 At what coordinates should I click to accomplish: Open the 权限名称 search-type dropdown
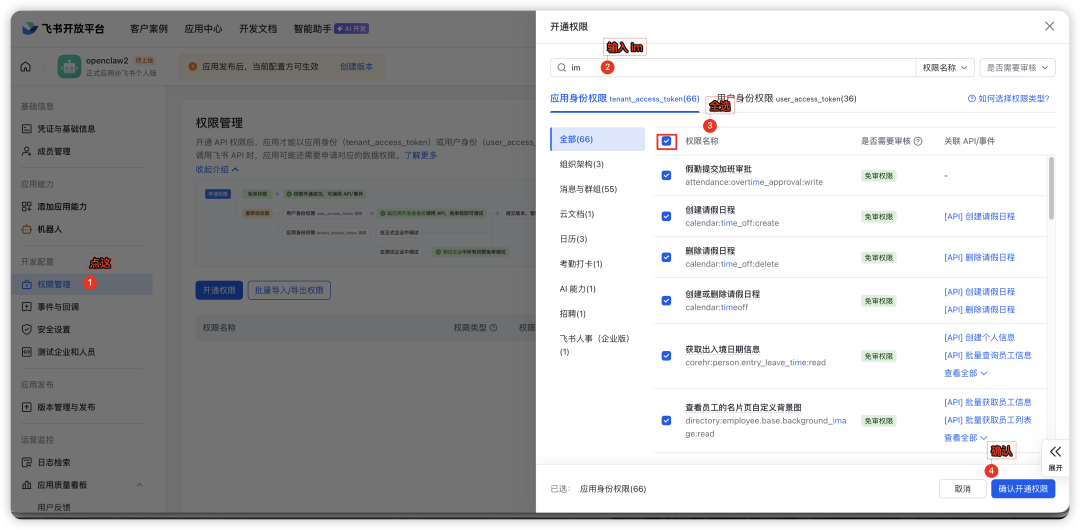[x=944, y=68]
